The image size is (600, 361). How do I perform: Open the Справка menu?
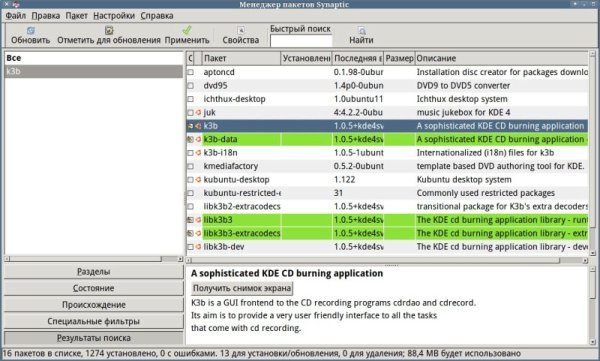pyautogui.click(x=157, y=16)
